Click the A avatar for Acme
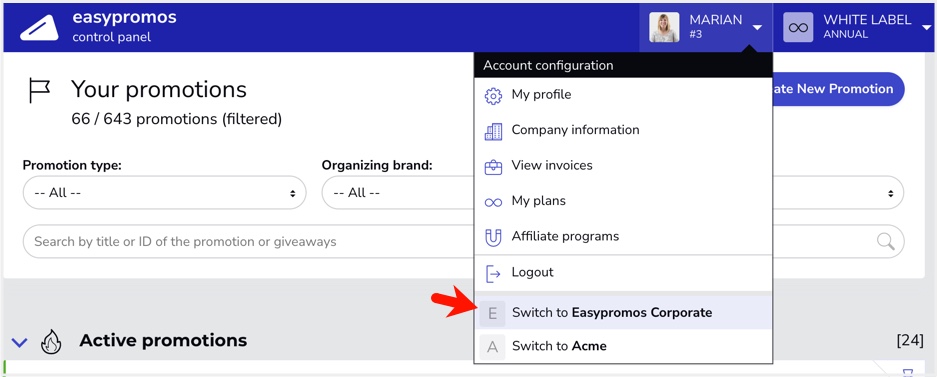Viewport: 937px width, 377px height. pos(492,347)
